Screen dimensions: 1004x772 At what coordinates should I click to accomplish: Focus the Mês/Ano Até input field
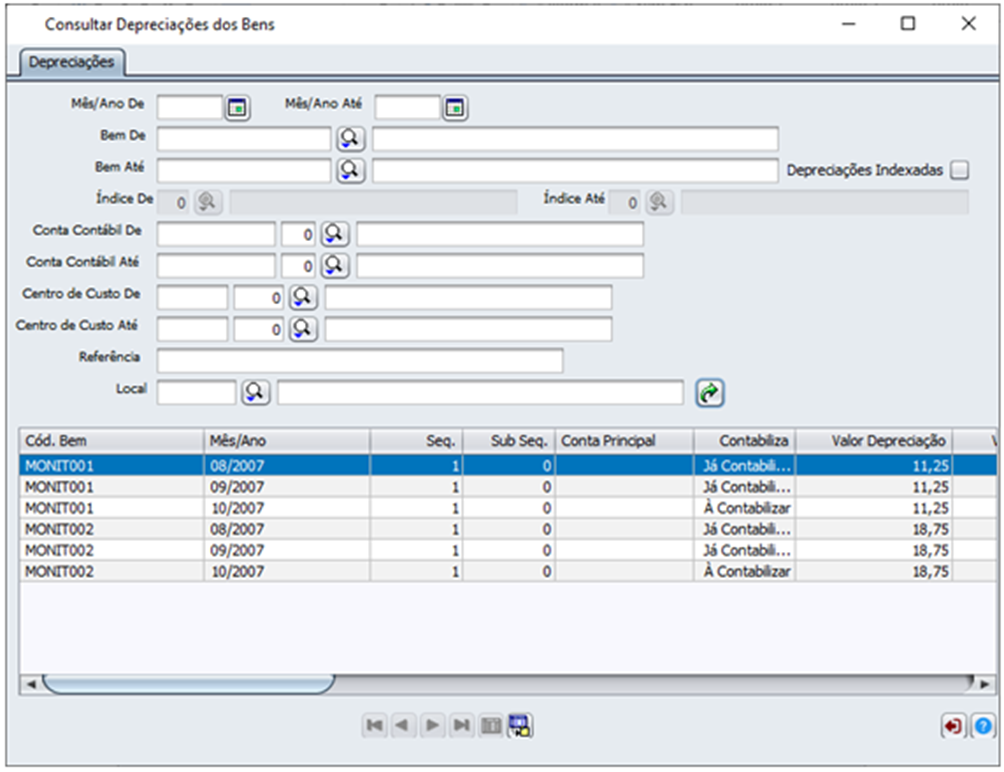tap(407, 108)
